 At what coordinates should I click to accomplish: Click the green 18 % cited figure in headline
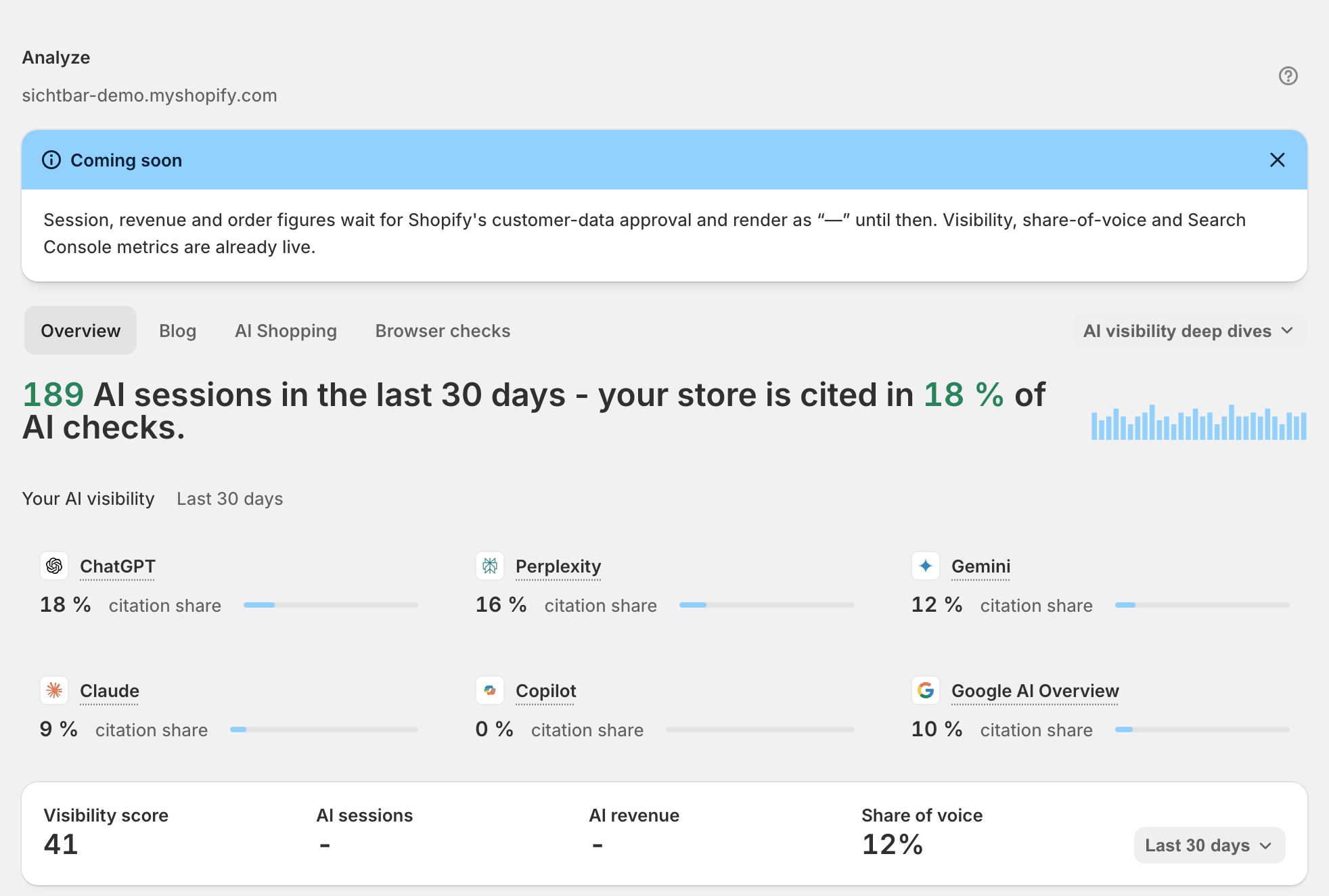[x=964, y=395]
